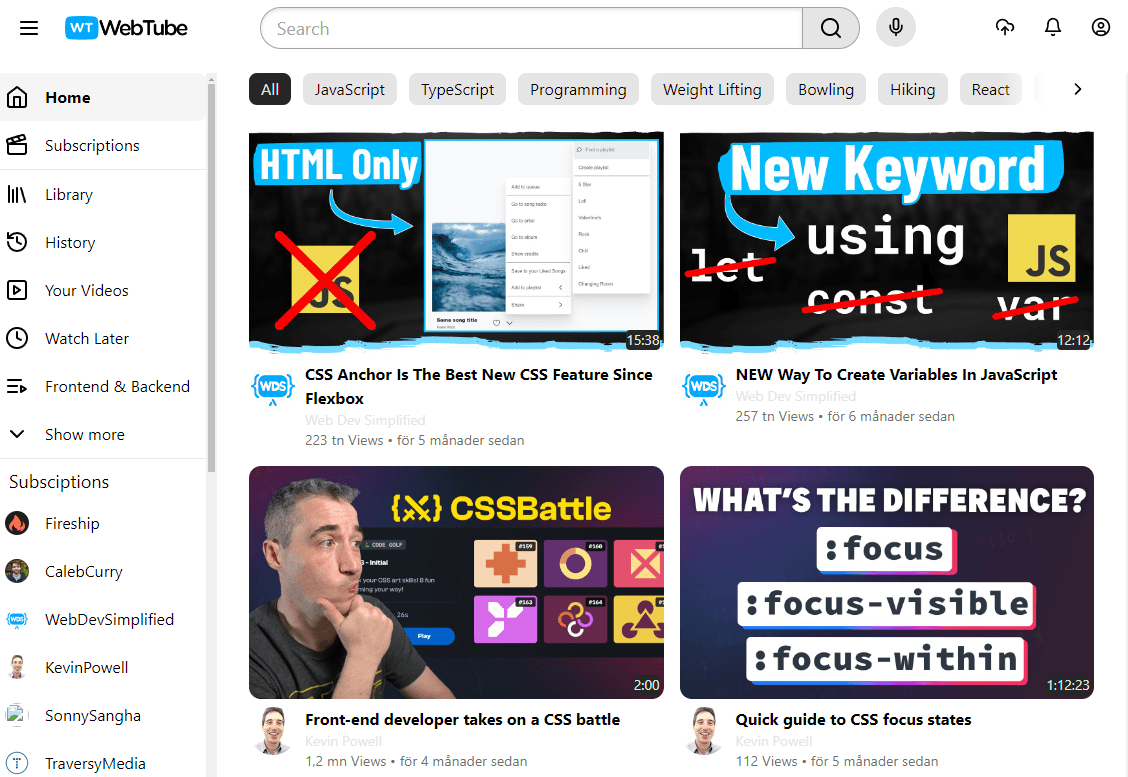This screenshot has width=1128, height=777.
Task: Click Web Dev Simplified under CSS Anchor video
Action: (x=365, y=419)
